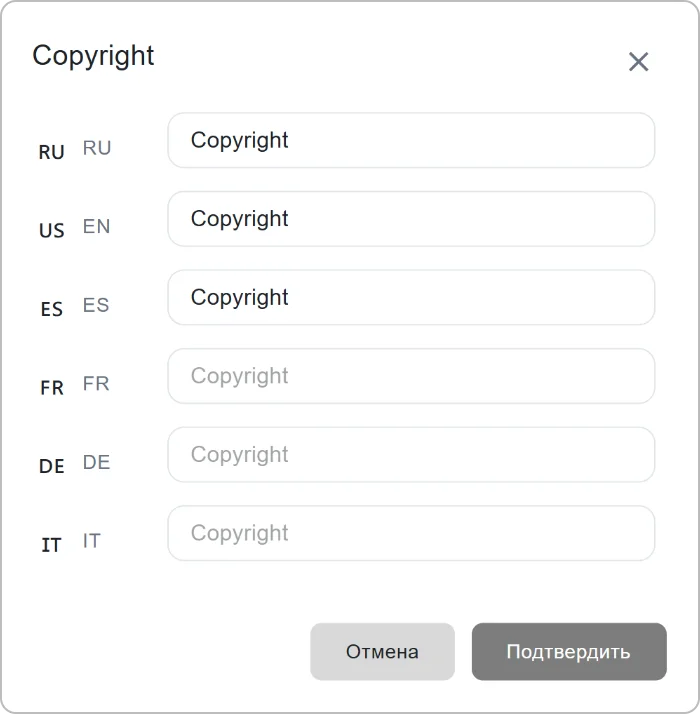Focus the EN Copyright text field
The width and height of the screenshot is (700, 714).
pos(411,219)
